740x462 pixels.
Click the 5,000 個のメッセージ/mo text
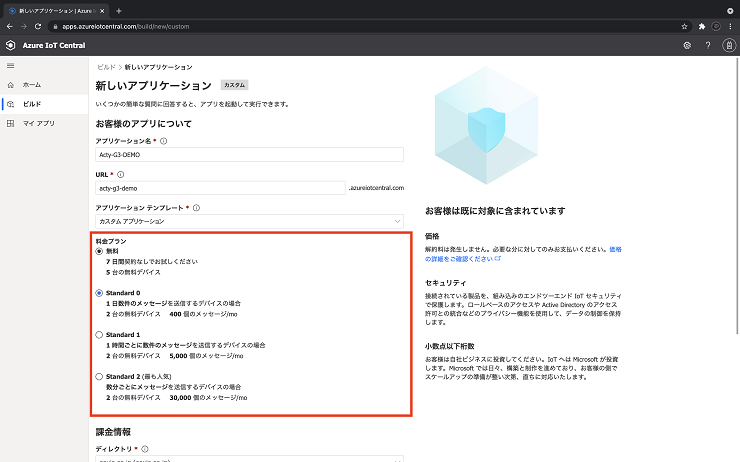pyautogui.click(x=206, y=356)
